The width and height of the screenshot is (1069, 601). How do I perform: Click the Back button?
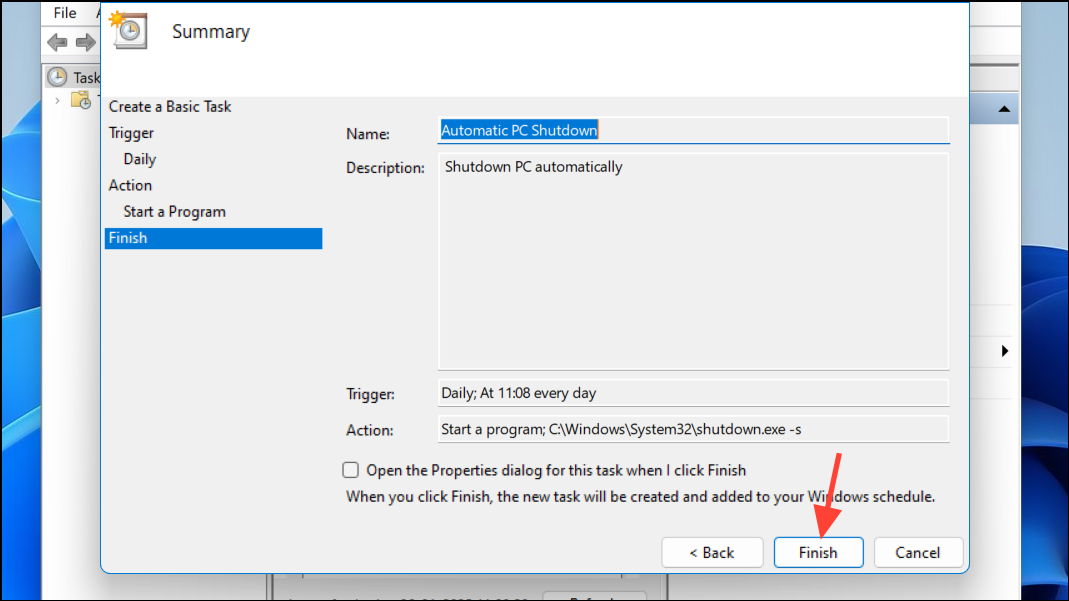click(712, 552)
